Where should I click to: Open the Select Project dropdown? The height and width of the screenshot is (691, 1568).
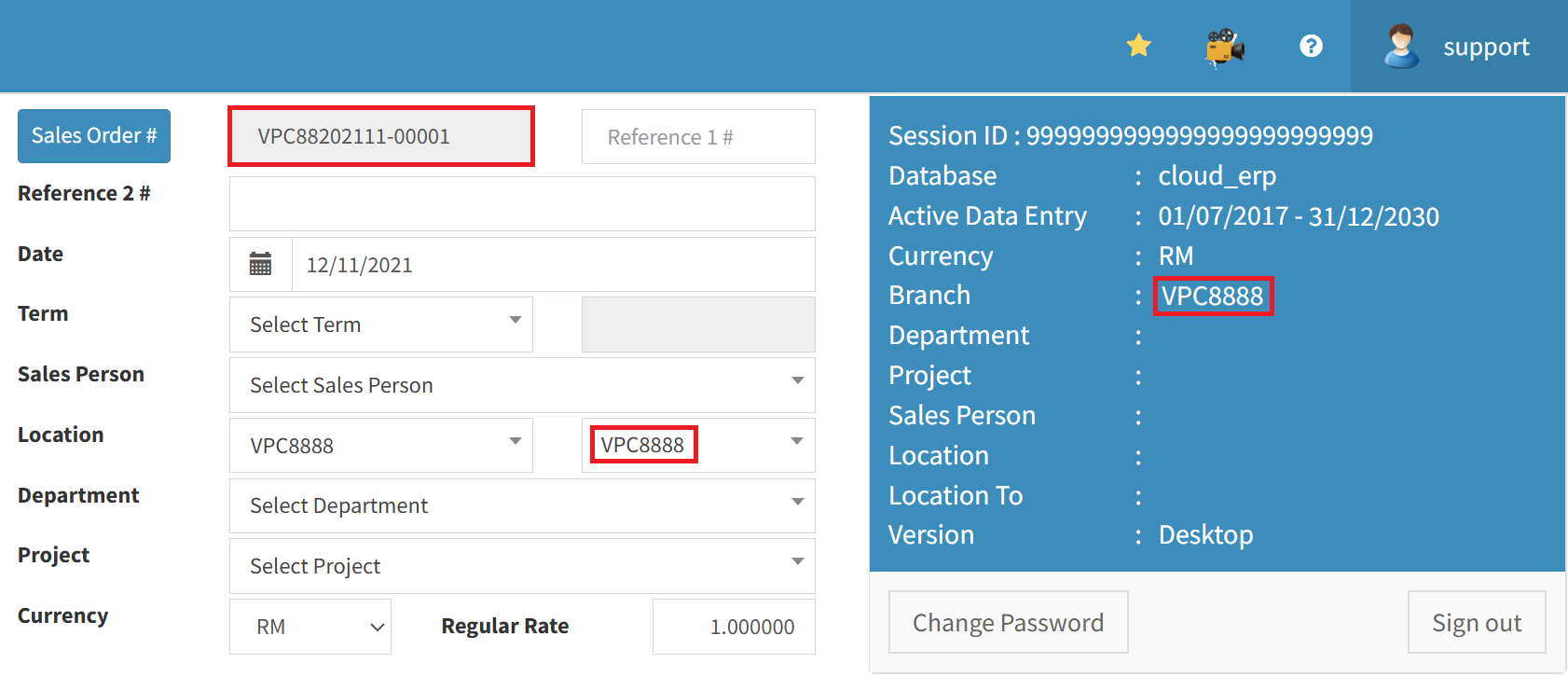[x=522, y=566]
